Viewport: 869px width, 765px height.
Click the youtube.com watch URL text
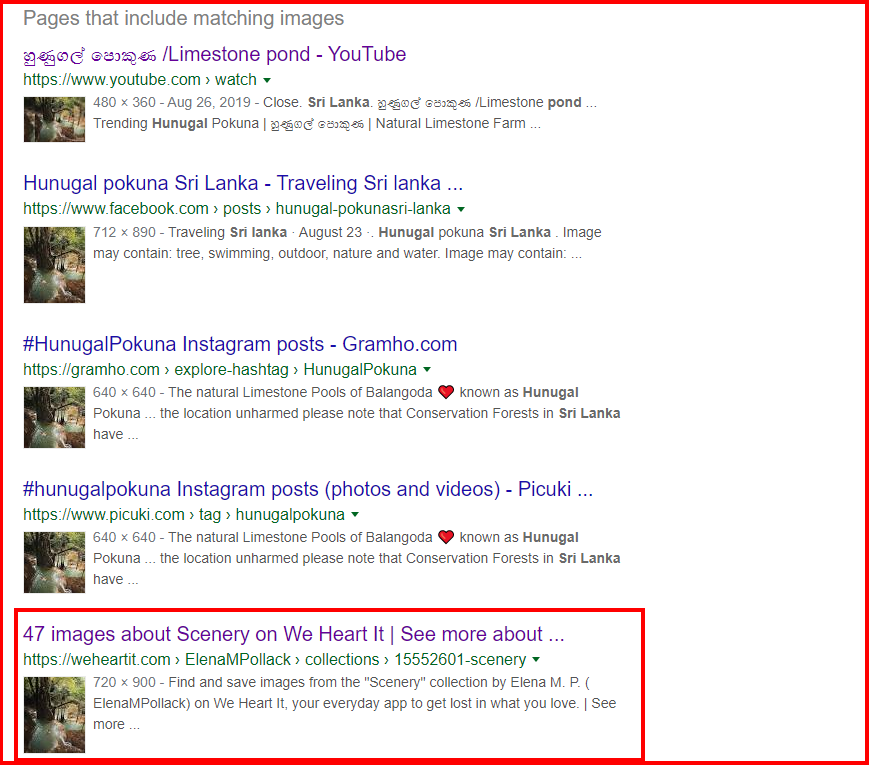140,80
